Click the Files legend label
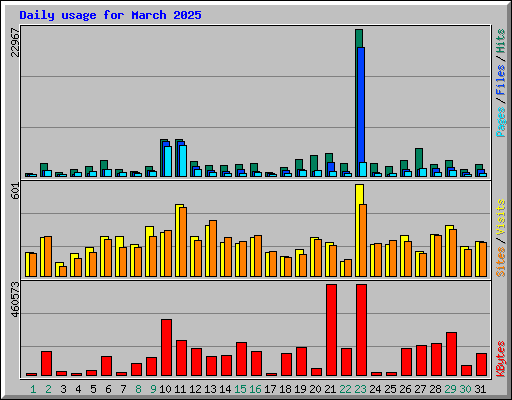Viewport: 512px width, 400px height. [x=501, y=80]
